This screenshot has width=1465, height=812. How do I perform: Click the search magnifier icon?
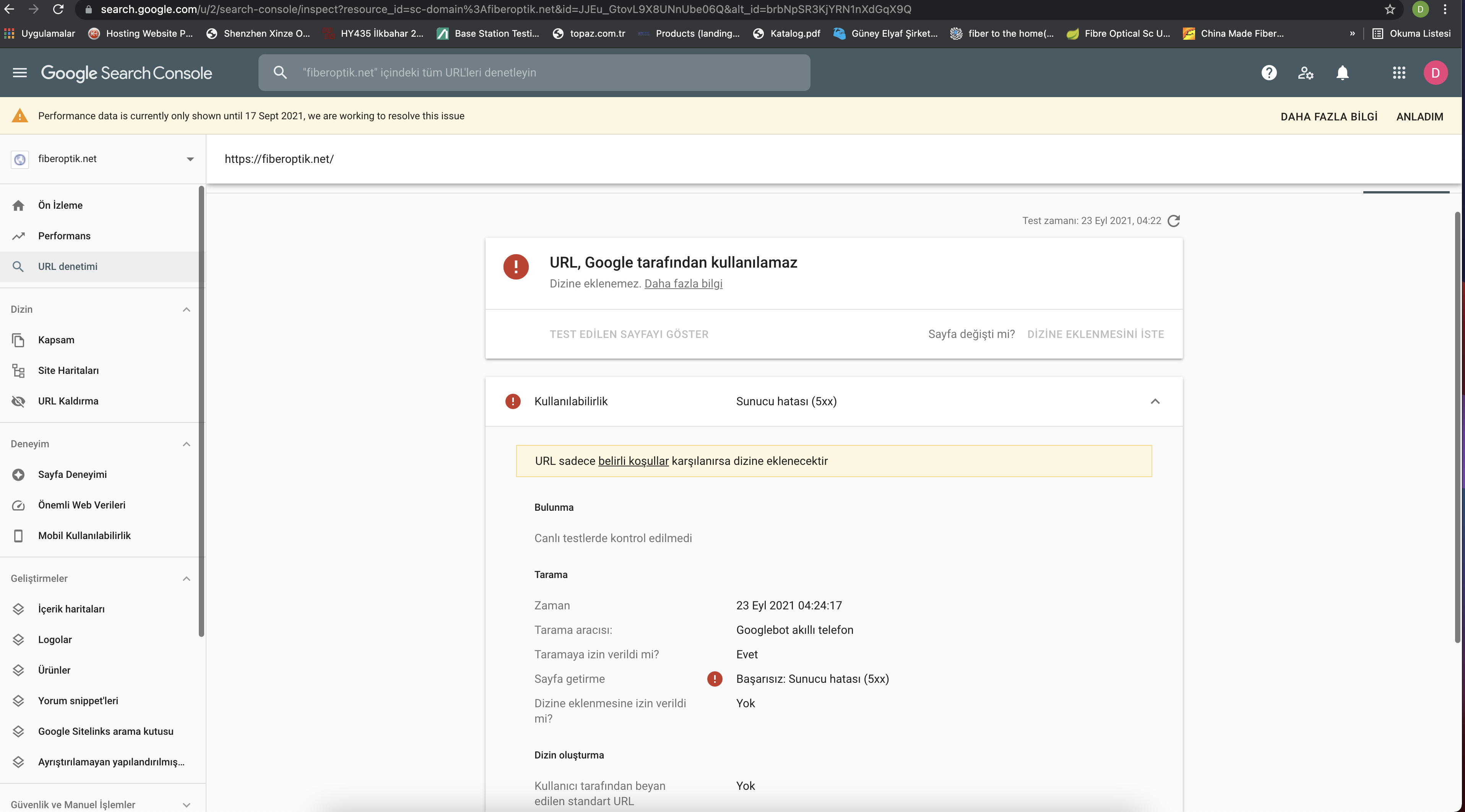point(280,72)
